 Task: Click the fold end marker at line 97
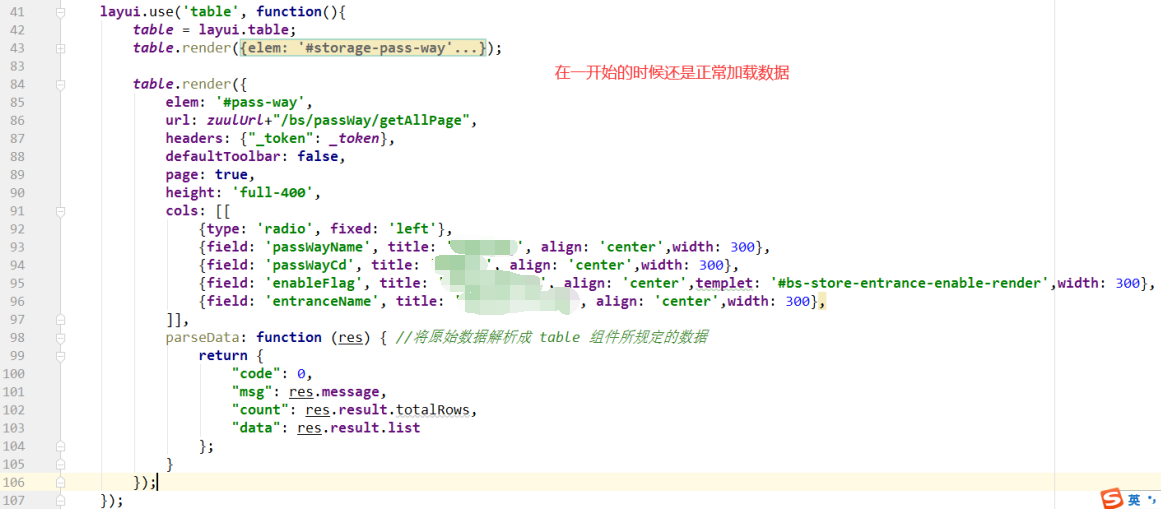pos(60,319)
